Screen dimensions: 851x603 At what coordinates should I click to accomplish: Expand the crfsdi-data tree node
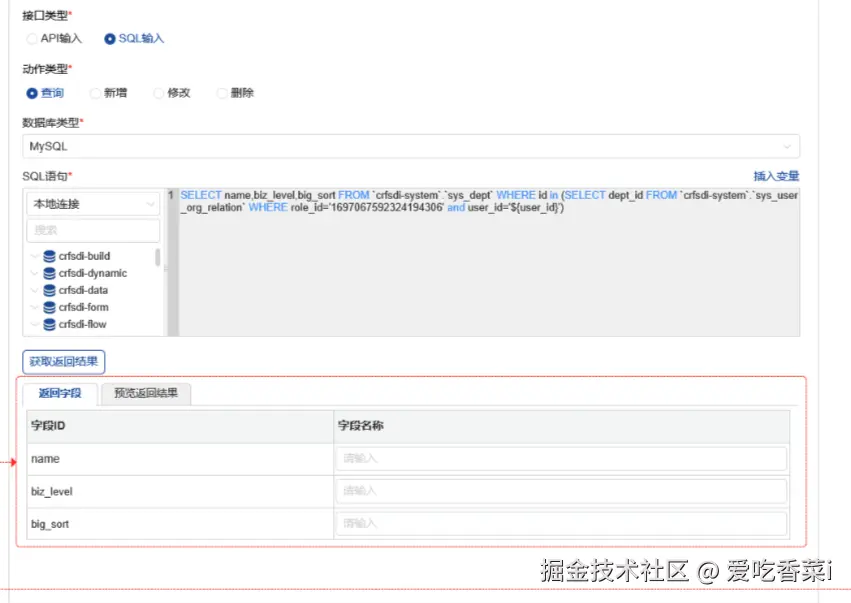pos(35,290)
